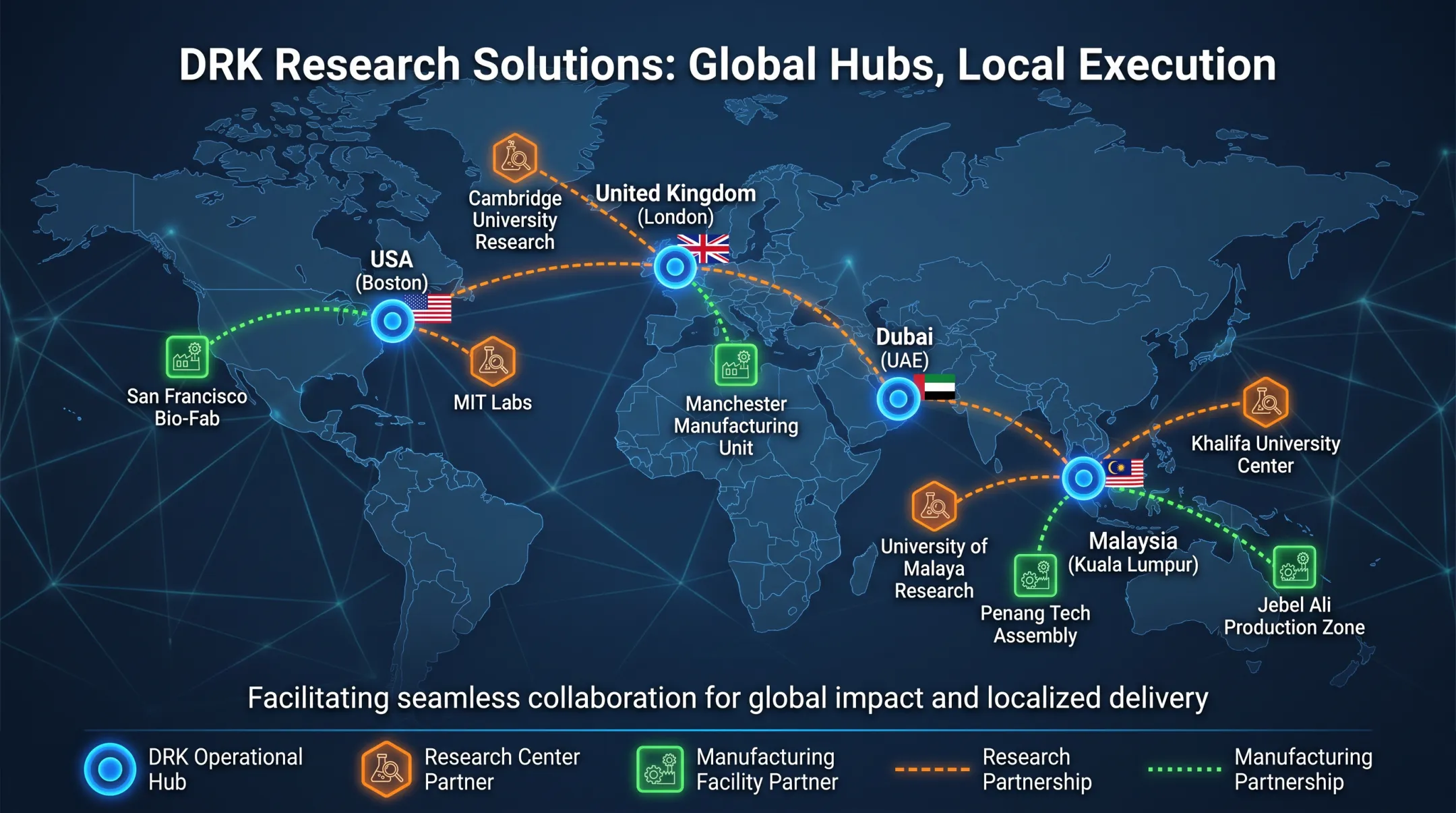The image size is (1456, 813).
Task: Select the San Francisco Bio-Fab factory icon
Action: (187, 357)
